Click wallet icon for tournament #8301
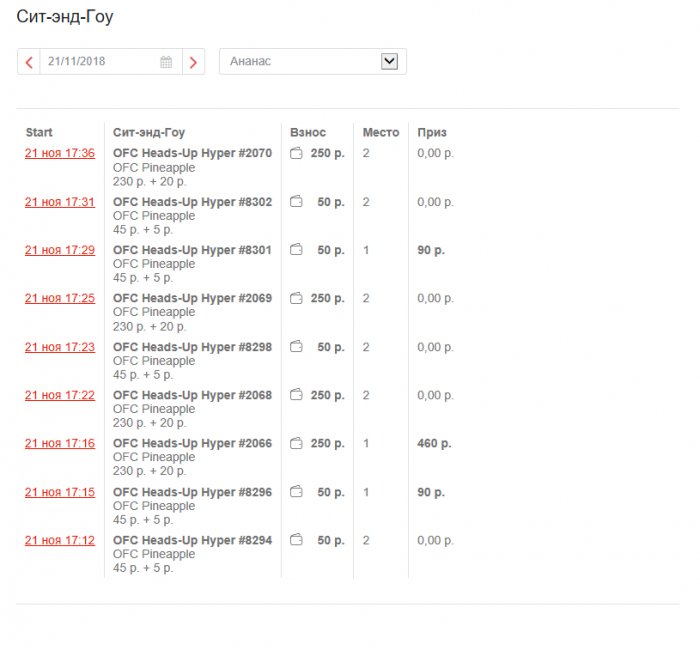The width and height of the screenshot is (700, 650). click(x=296, y=250)
